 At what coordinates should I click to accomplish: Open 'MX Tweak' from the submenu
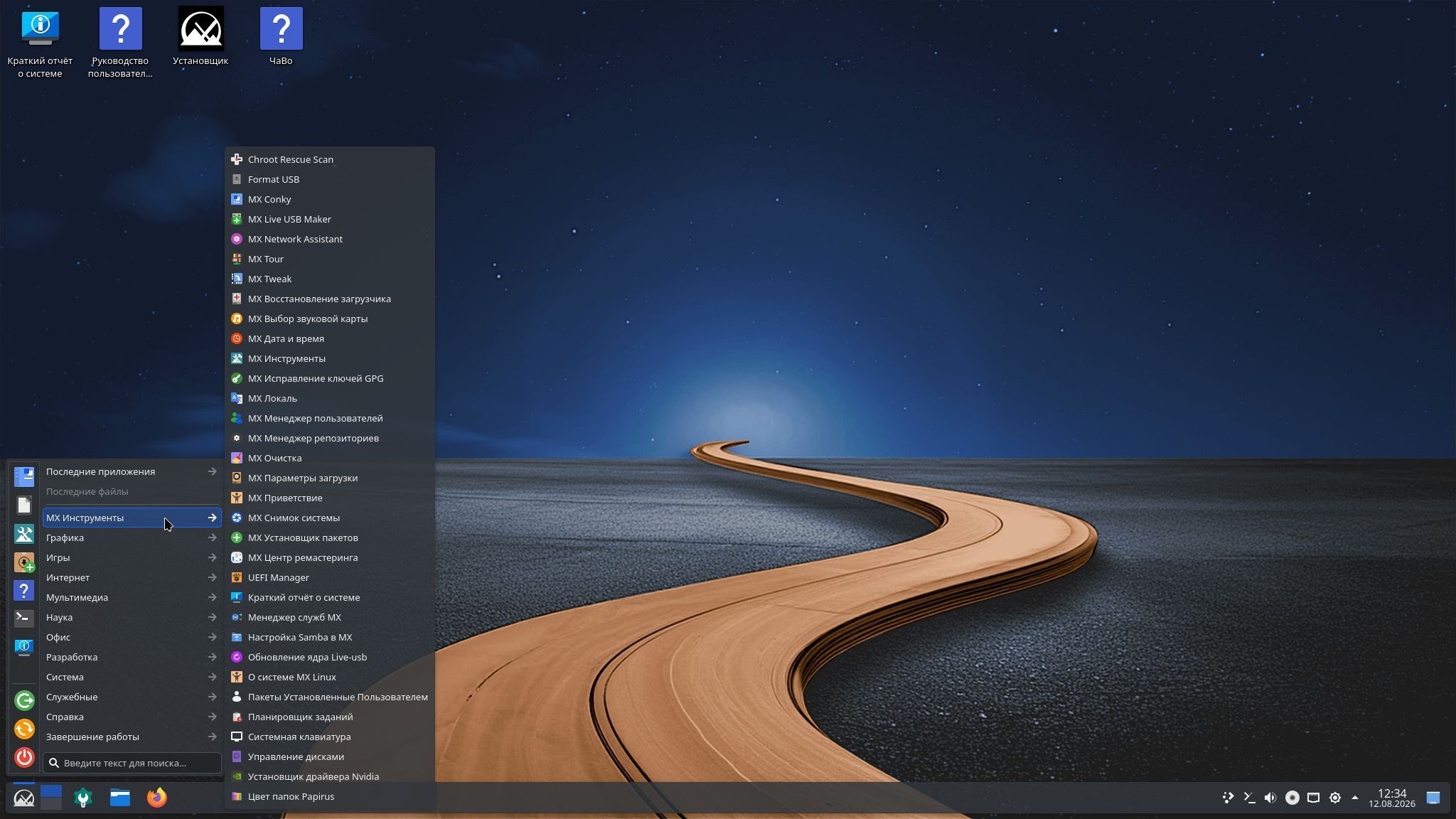(x=330, y=279)
